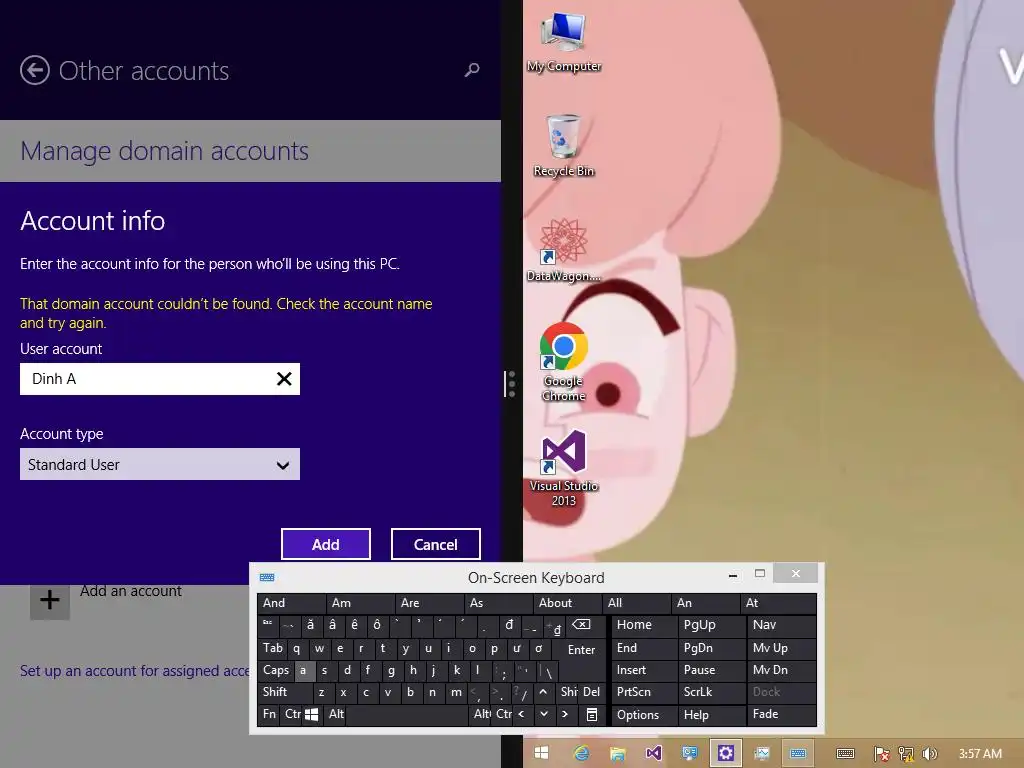This screenshot has height=768, width=1024.
Task: Click On-Screen Keyboard title bar icon
Action: pos(267,577)
